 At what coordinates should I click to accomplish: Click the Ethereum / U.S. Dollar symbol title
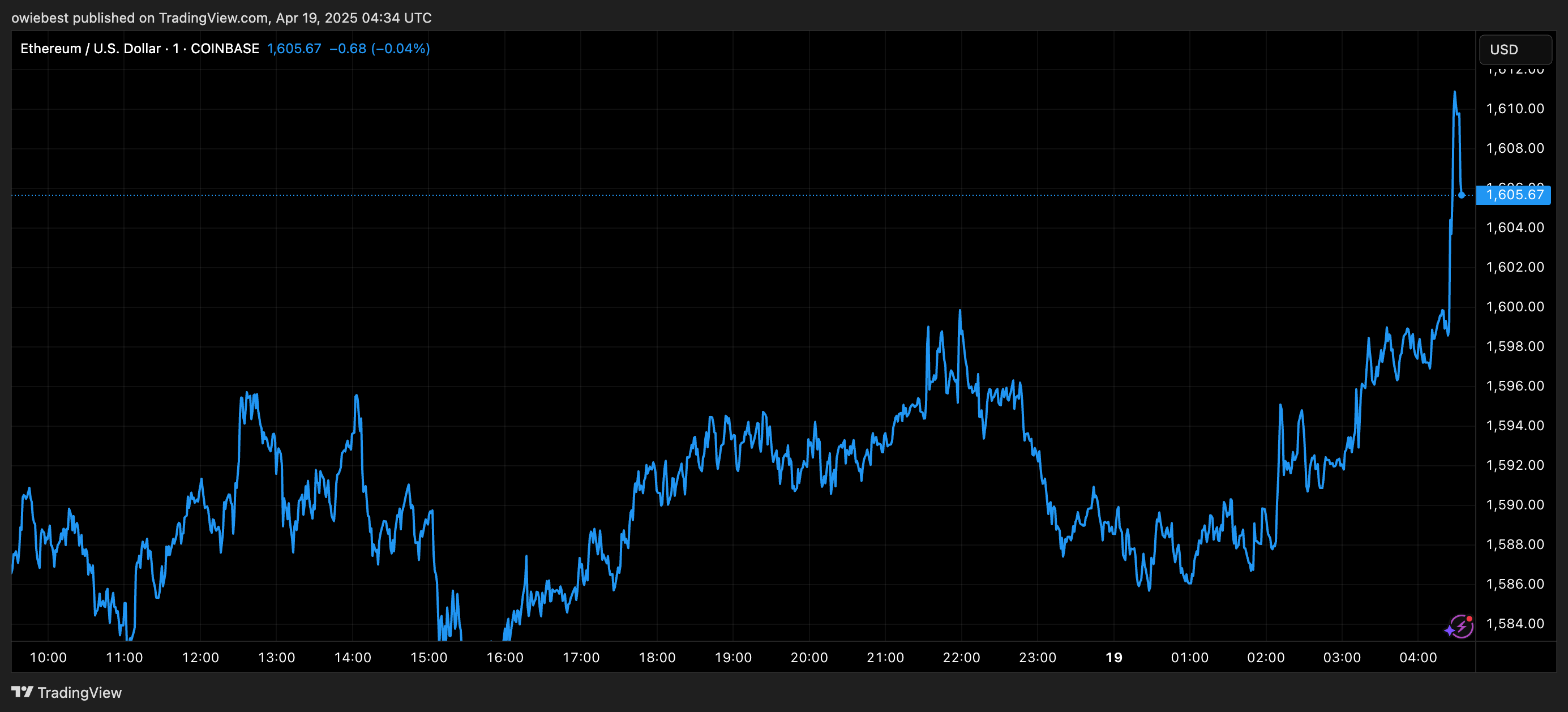pos(90,49)
